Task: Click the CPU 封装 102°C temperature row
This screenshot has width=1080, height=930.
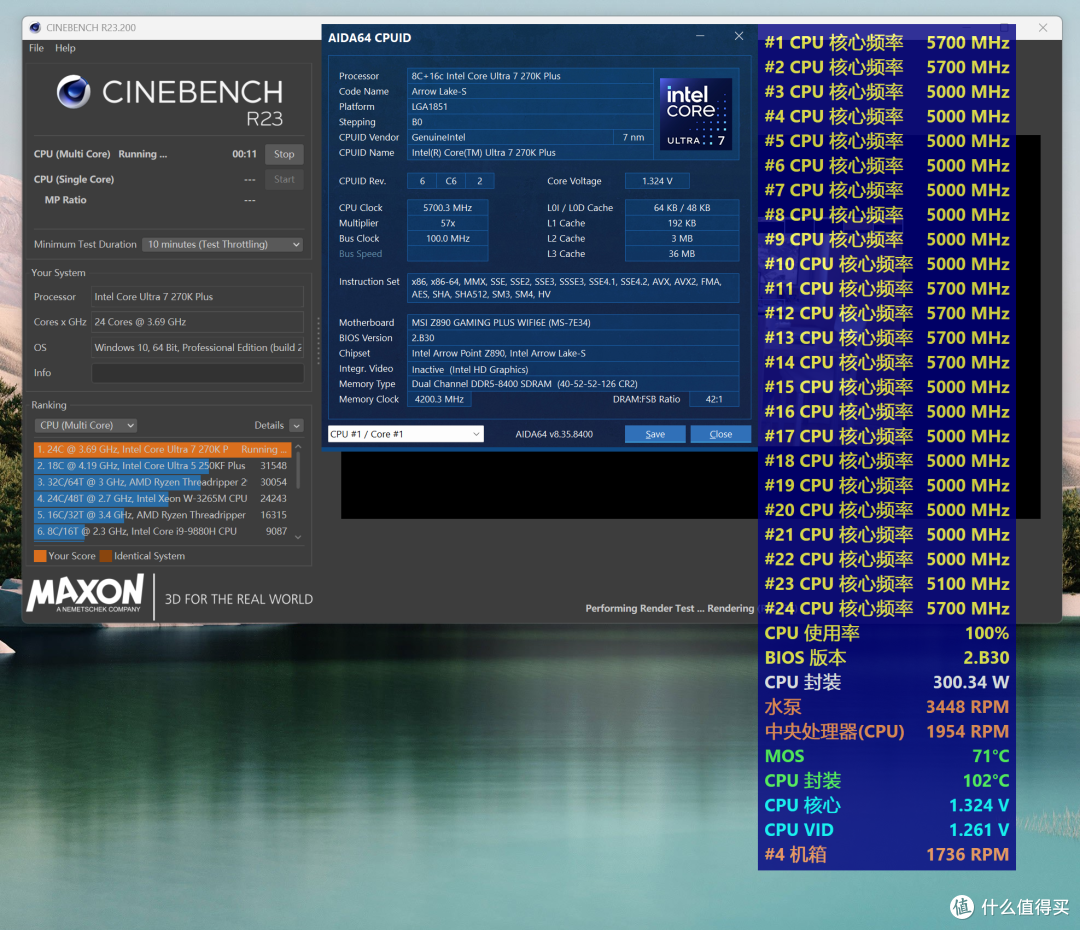Action: point(886,781)
